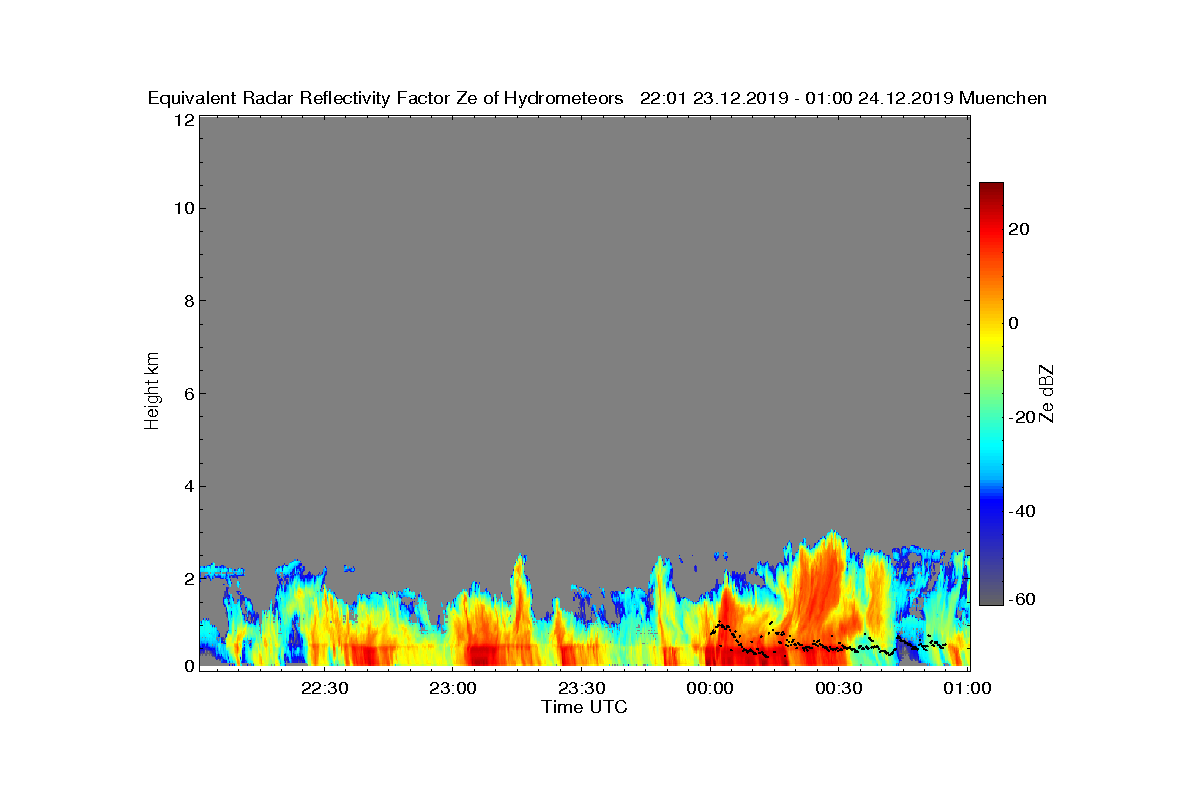Click the "Ze dBZ" colorbar label

point(1047,394)
